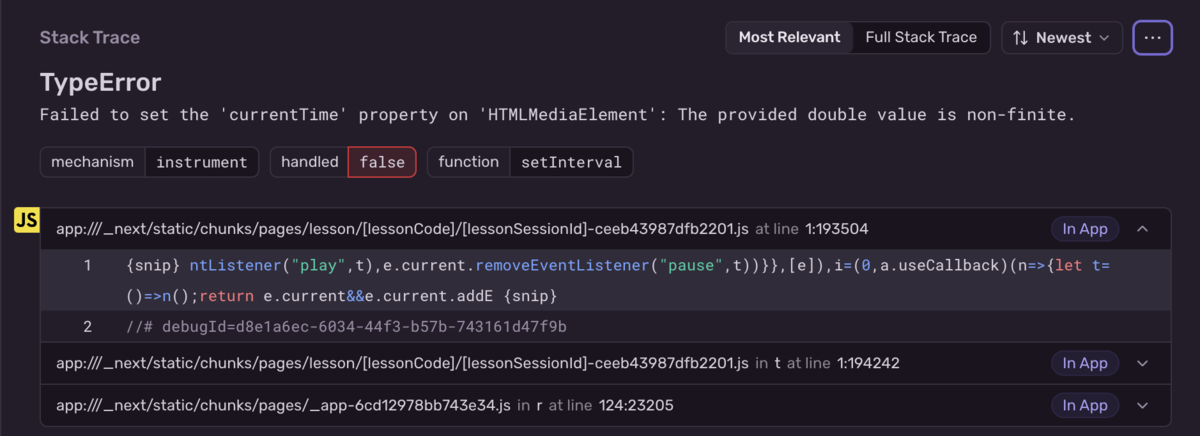Image resolution: width=1200 pixels, height=436 pixels.
Task: Click the red false tag value
Action: (382, 162)
